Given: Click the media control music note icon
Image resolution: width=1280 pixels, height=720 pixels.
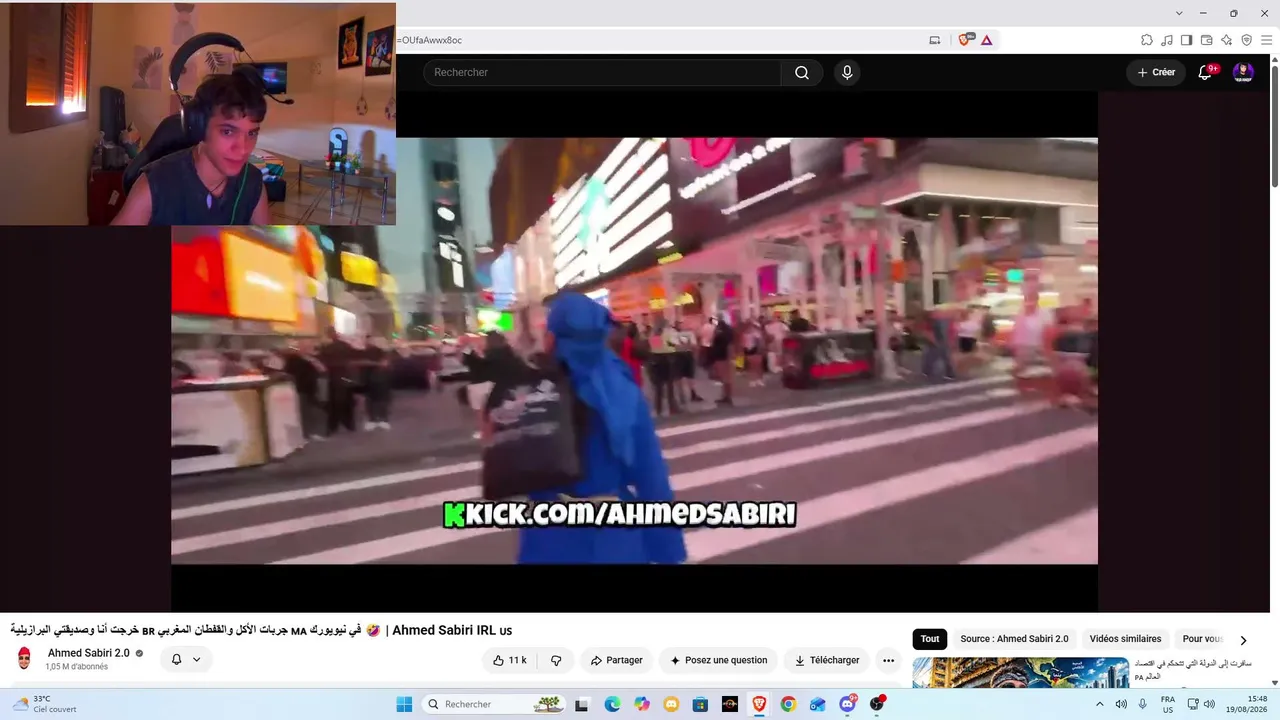Looking at the screenshot, I should [x=1167, y=40].
